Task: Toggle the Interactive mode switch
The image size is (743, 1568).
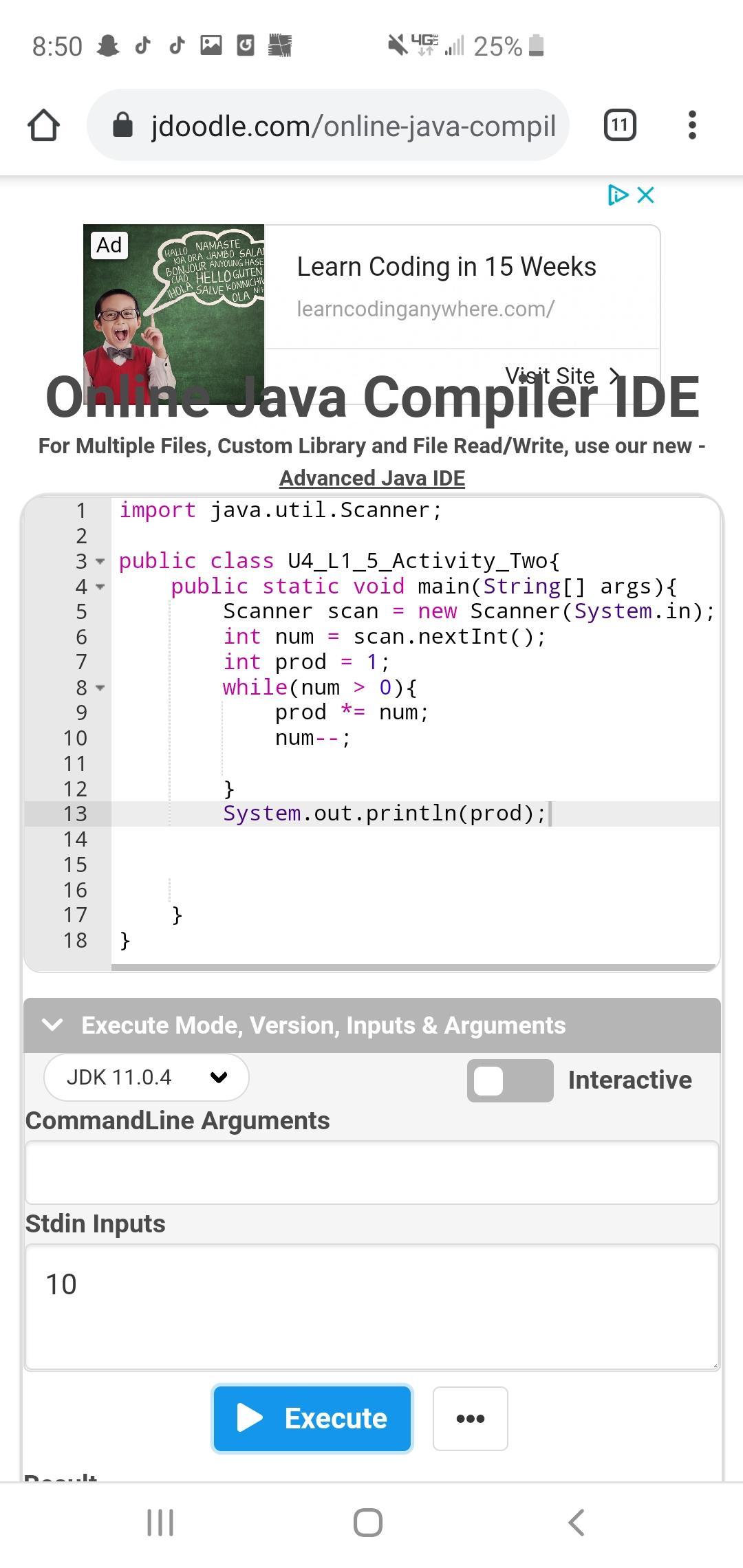Action: point(510,1080)
